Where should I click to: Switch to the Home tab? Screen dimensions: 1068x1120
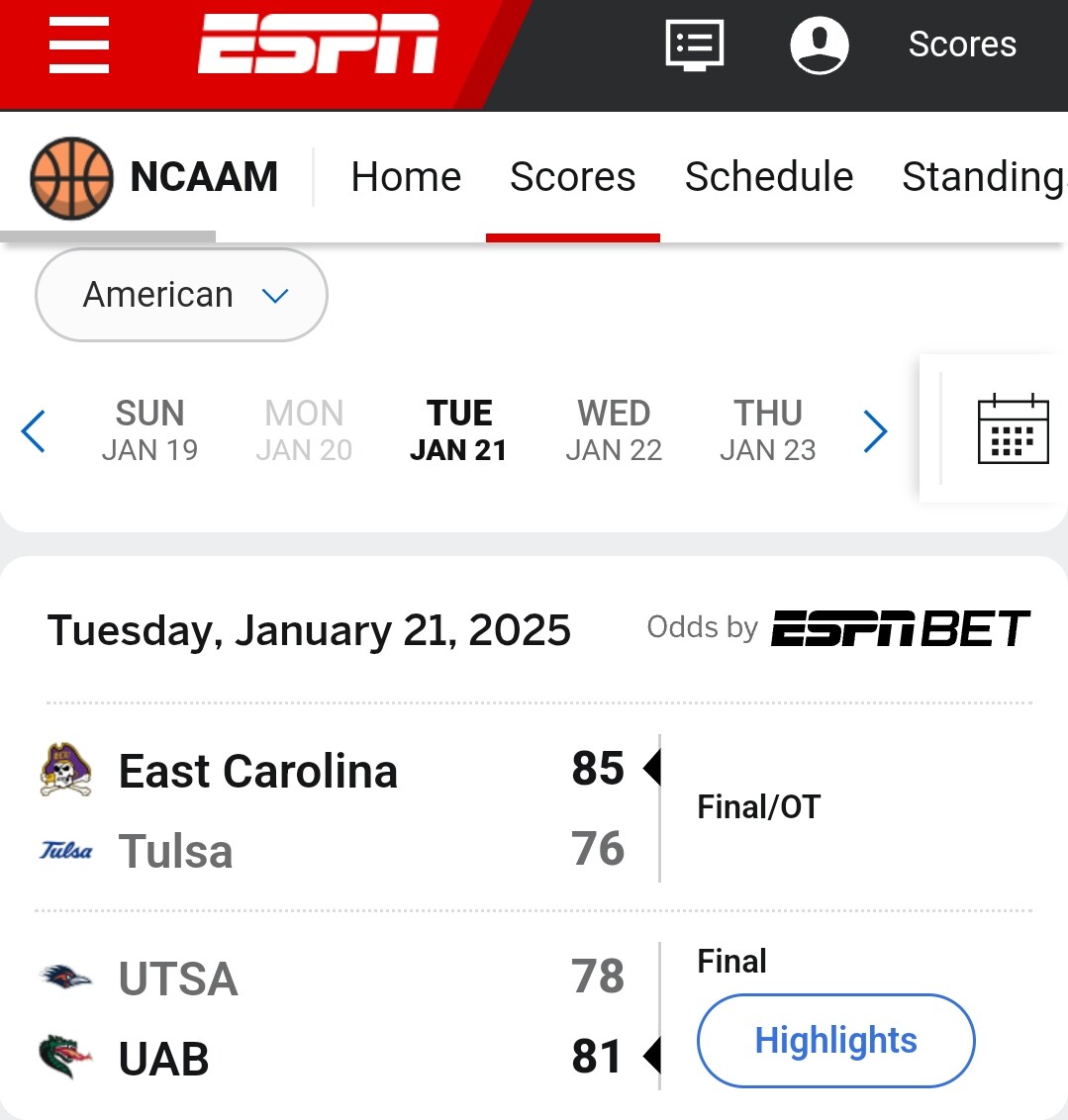[406, 176]
